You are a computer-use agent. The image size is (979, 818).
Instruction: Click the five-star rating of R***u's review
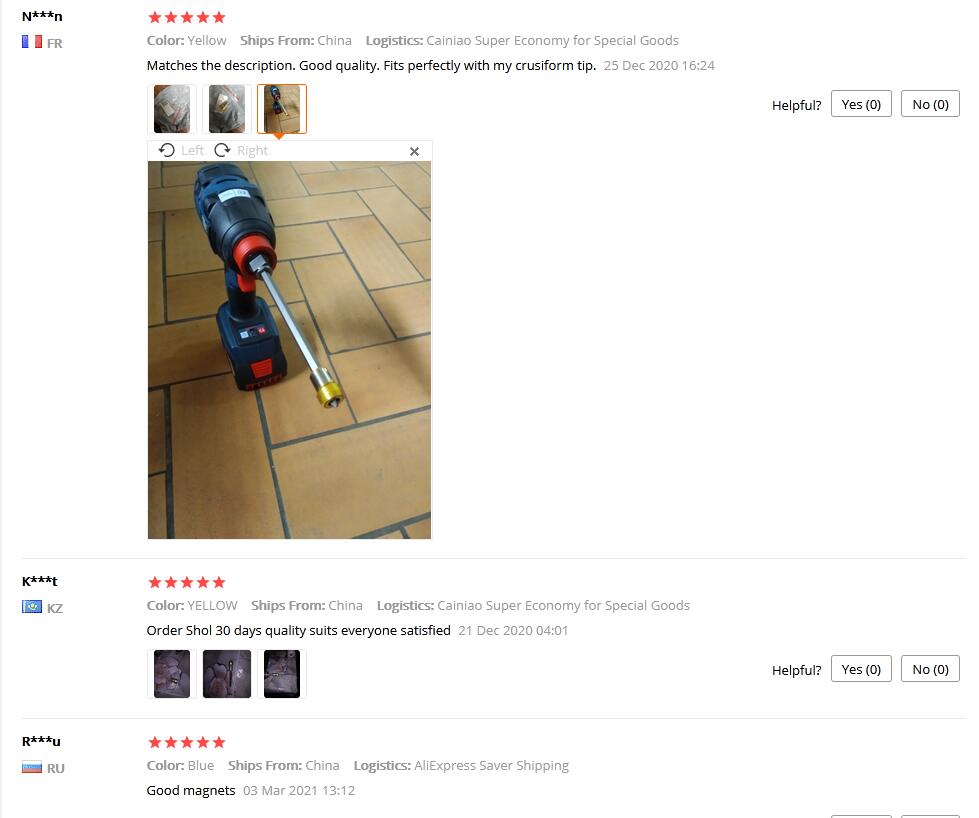[187, 742]
